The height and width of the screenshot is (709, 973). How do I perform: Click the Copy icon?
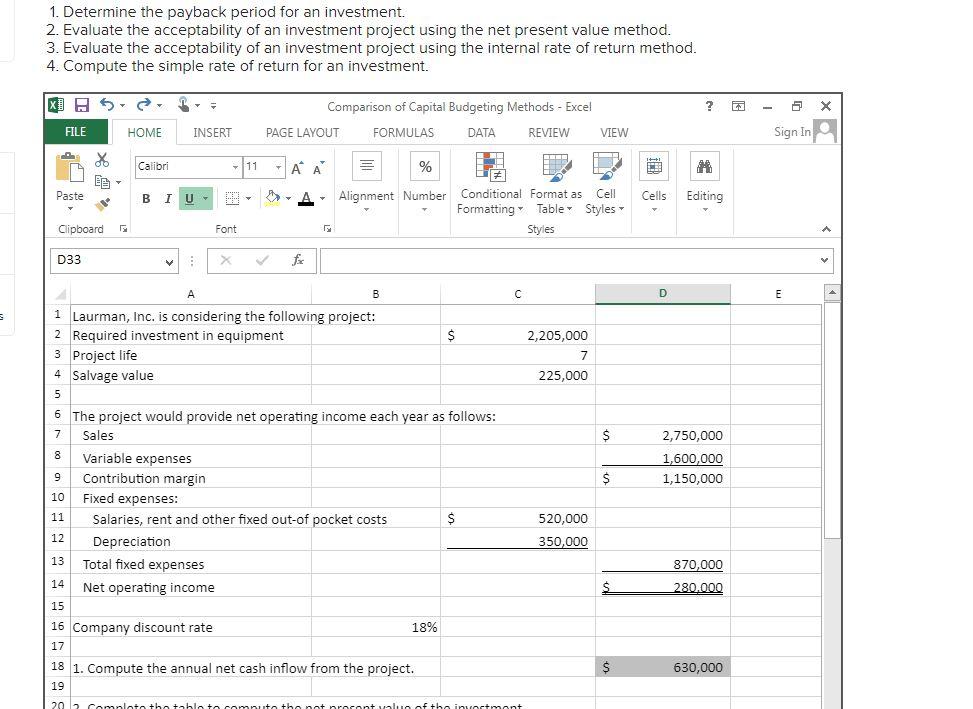pyautogui.click(x=102, y=182)
